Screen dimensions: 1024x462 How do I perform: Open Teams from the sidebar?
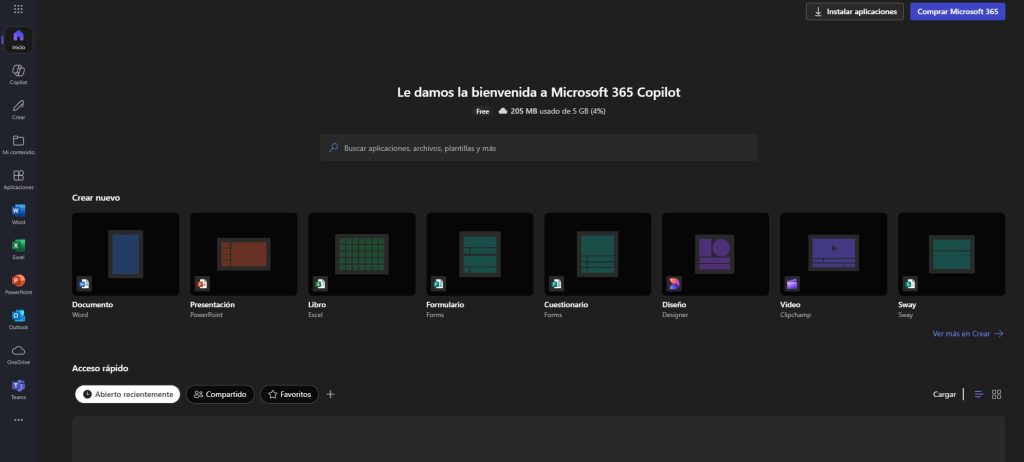point(18,389)
